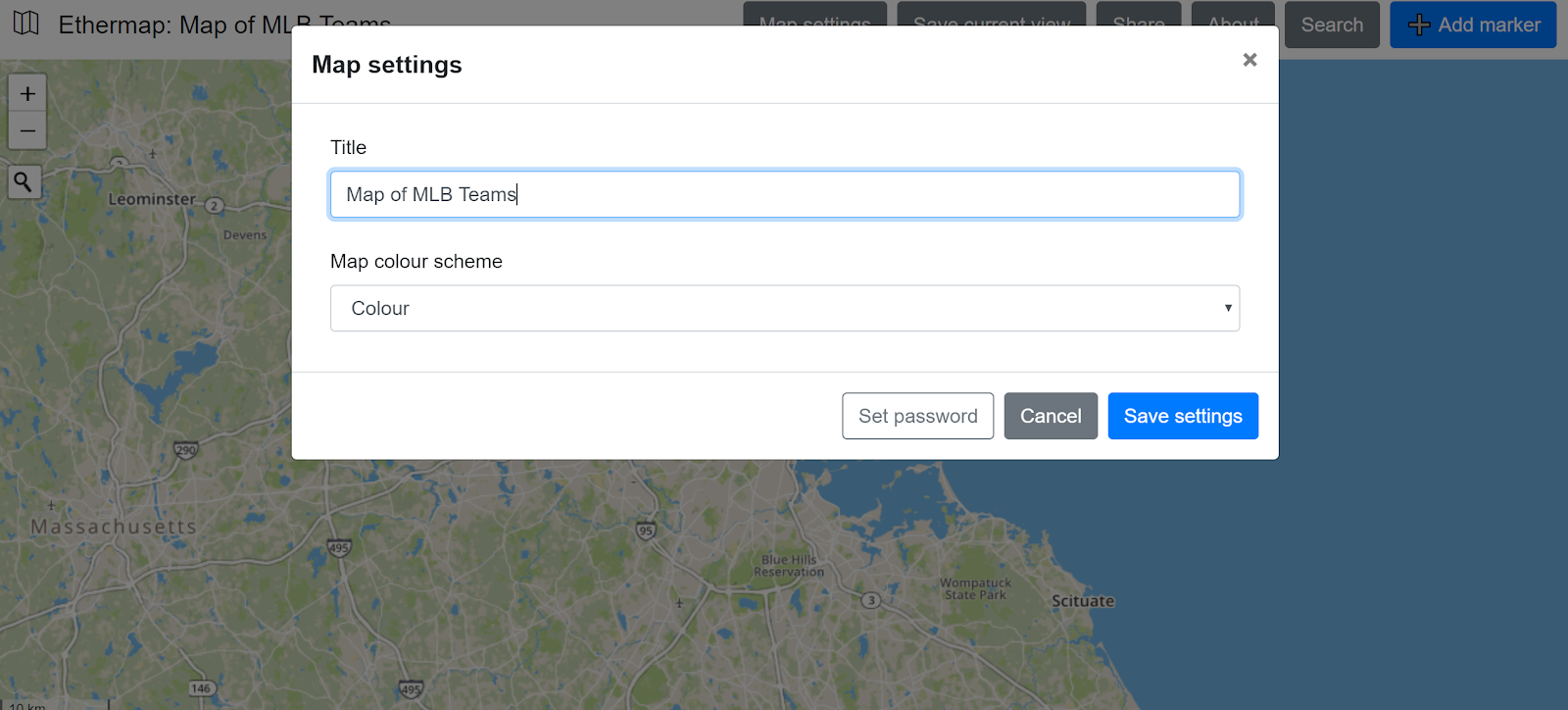
Task: Zoom in on the map
Action: [27, 94]
